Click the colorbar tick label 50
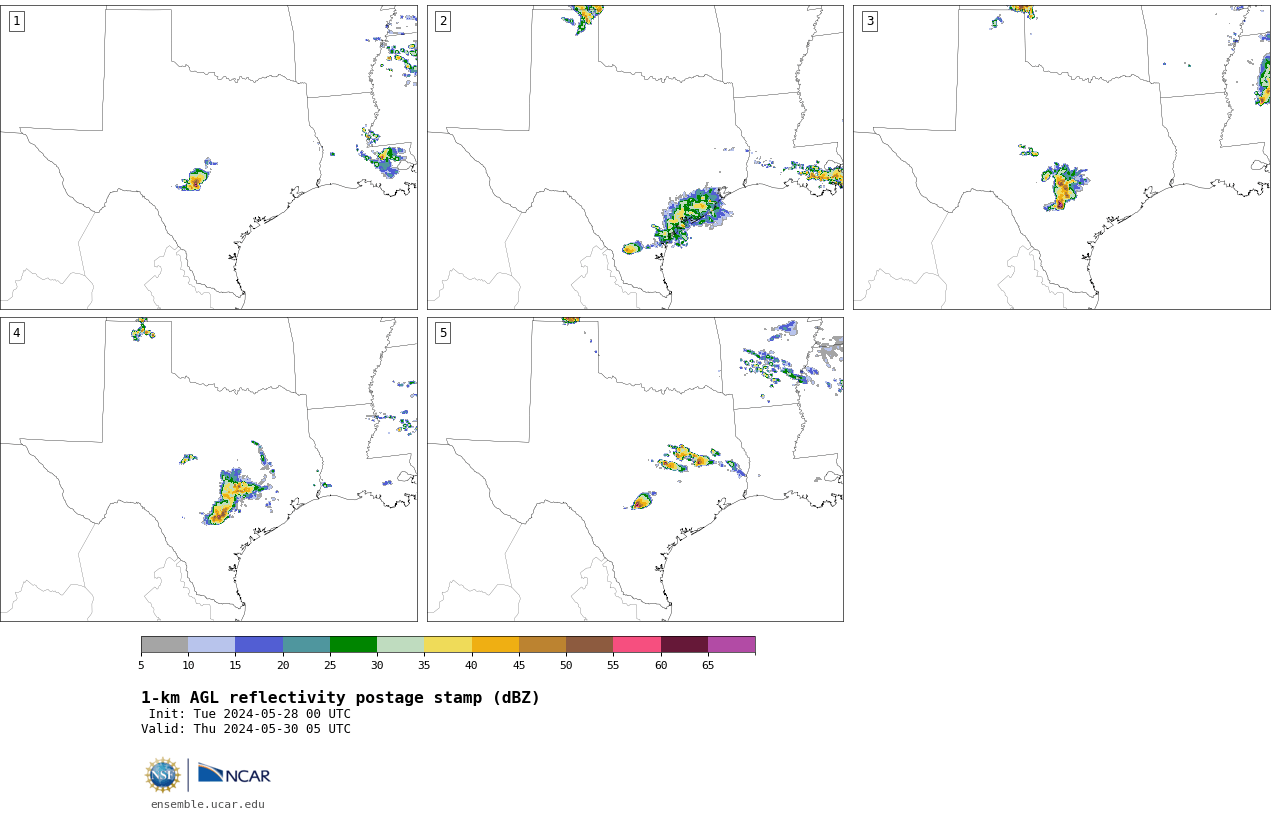 [x=566, y=665]
